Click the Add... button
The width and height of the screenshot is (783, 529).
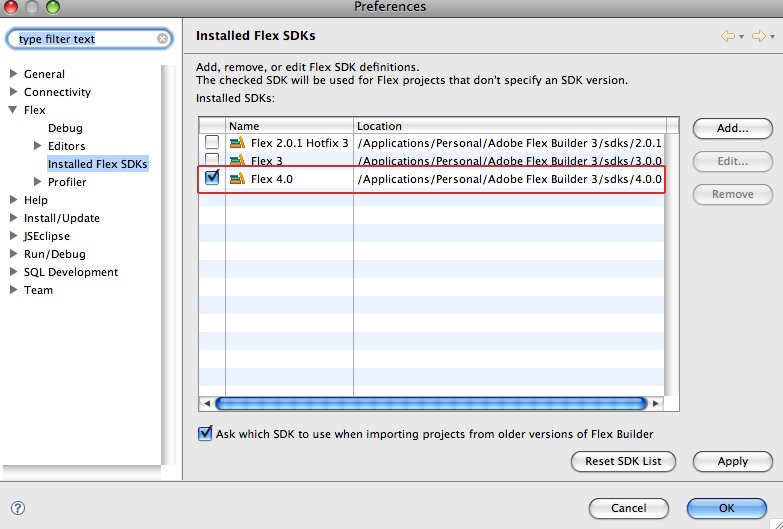(x=733, y=128)
